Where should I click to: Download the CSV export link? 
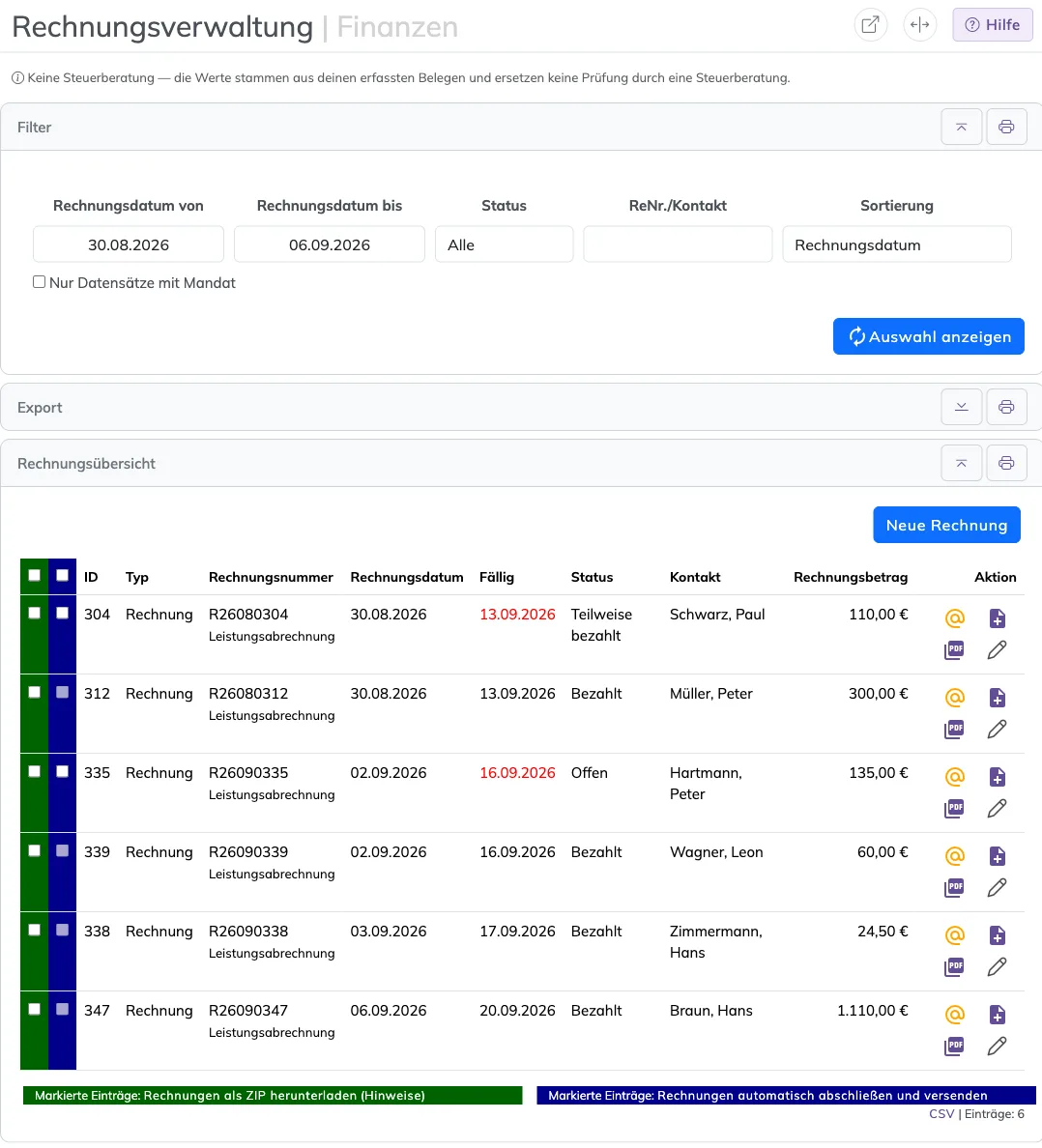click(941, 1113)
